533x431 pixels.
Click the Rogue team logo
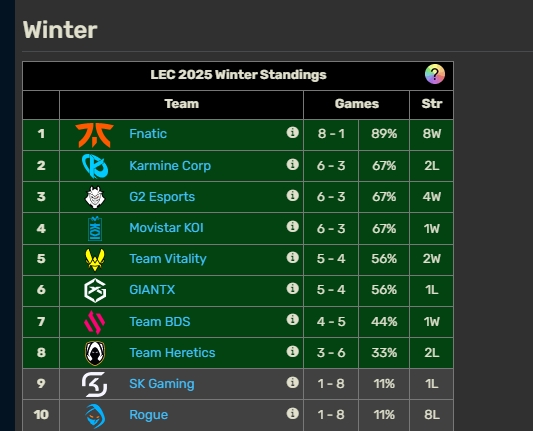[x=95, y=416]
